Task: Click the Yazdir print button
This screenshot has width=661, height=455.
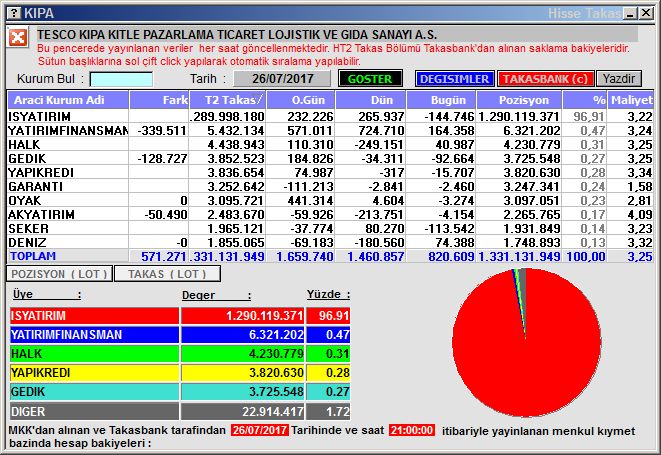Action: [619, 79]
